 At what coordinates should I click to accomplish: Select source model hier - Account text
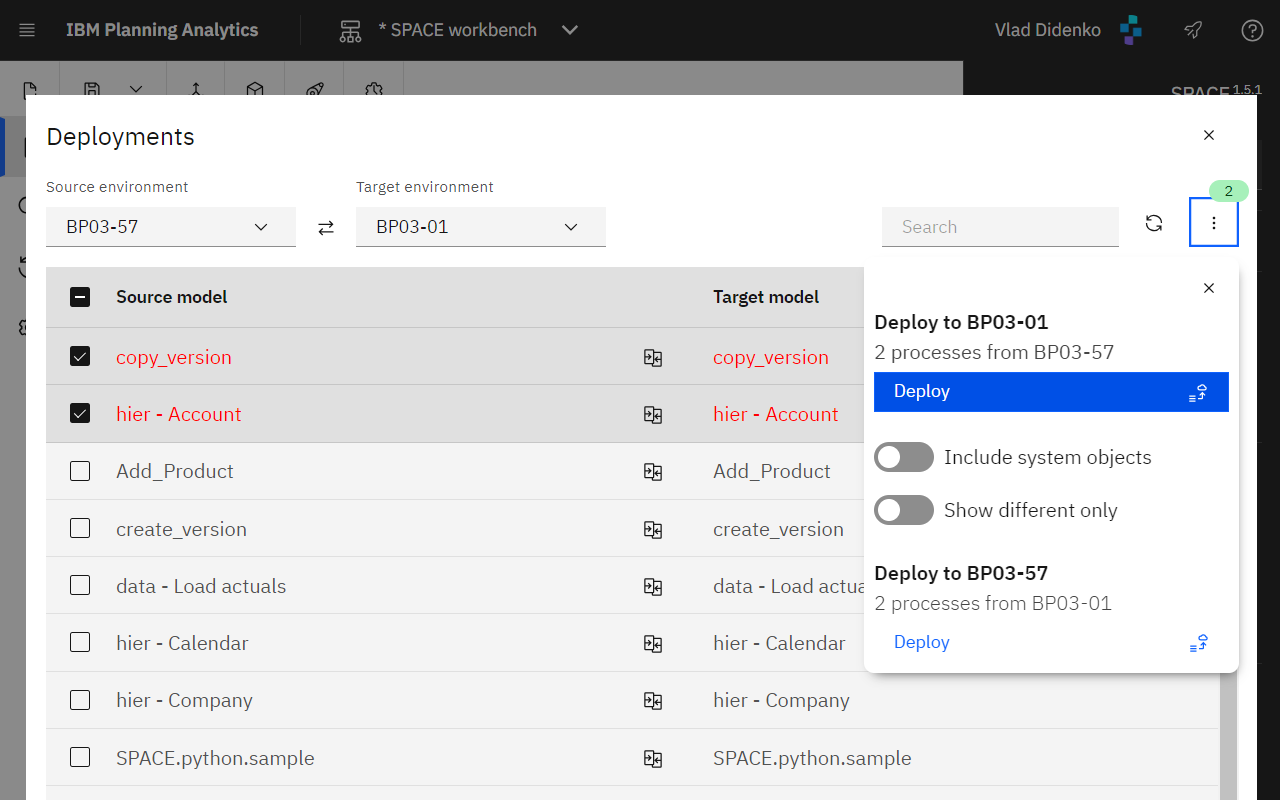(x=179, y=414)
